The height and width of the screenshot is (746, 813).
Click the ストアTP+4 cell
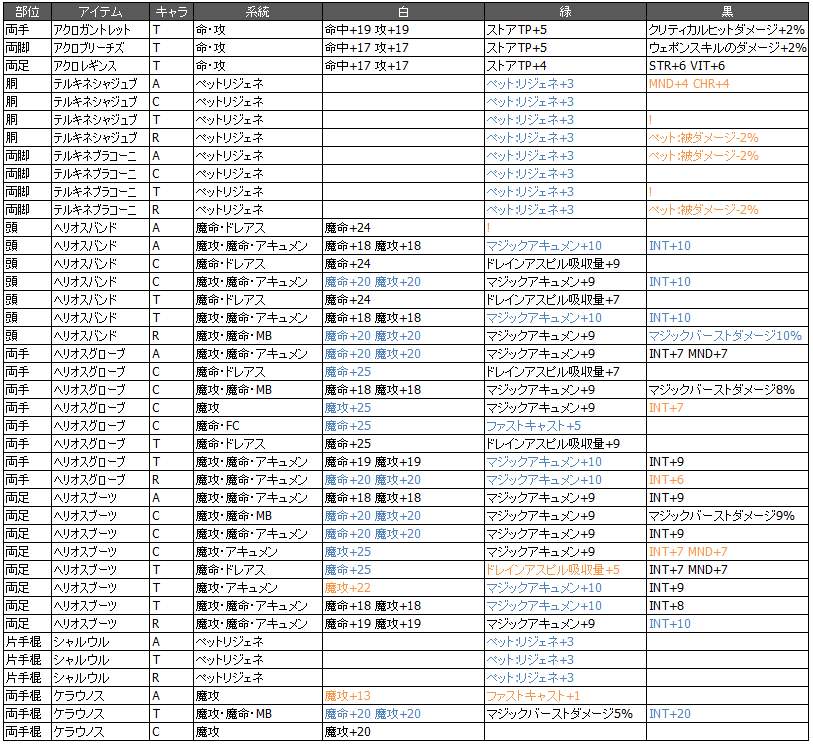(565, 66)
